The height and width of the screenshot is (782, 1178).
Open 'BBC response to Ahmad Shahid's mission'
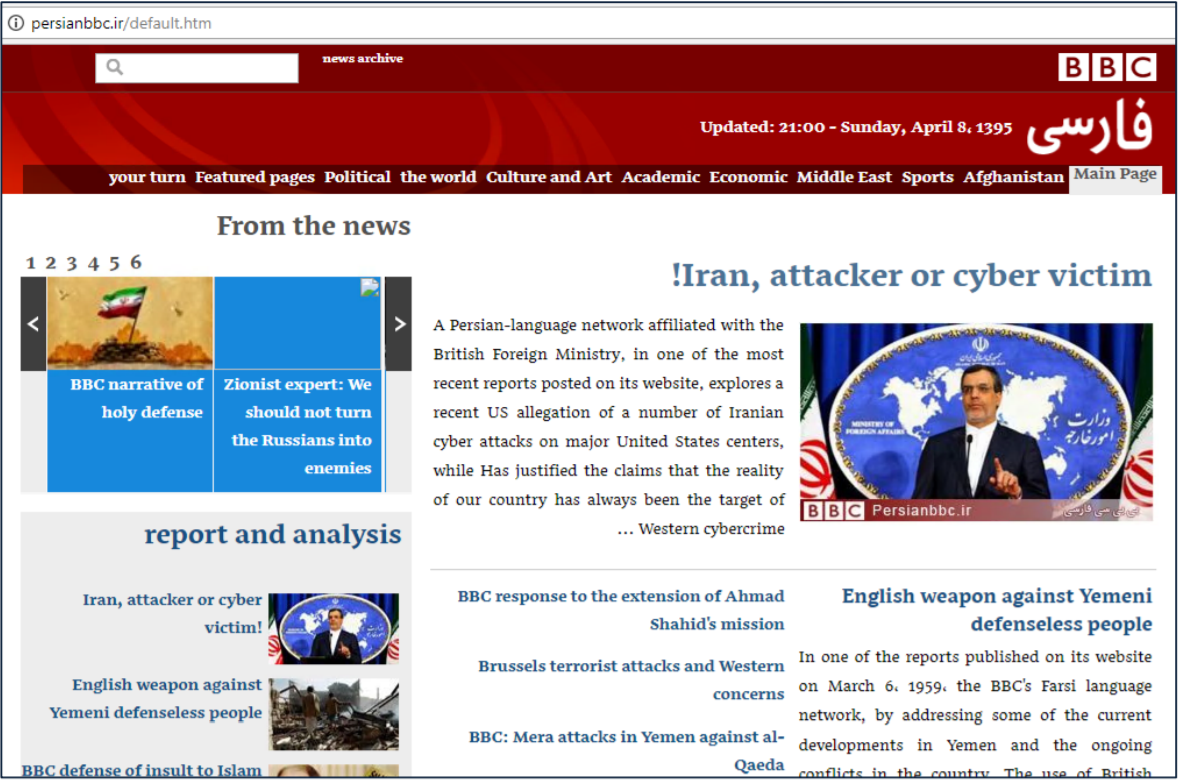click(621, 610)
